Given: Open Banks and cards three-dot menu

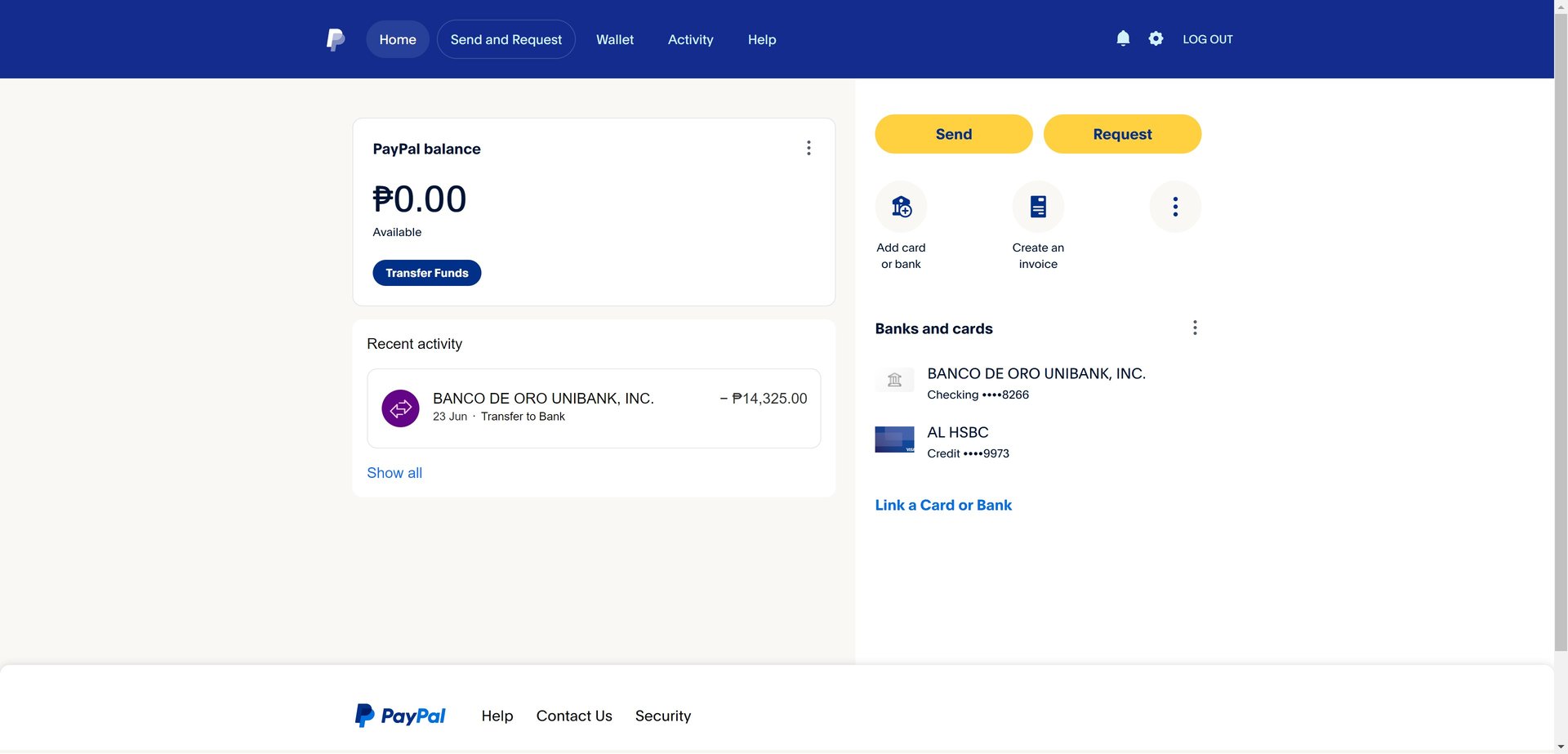Looking at the screenshot, I should click(x=1195, y=328).
